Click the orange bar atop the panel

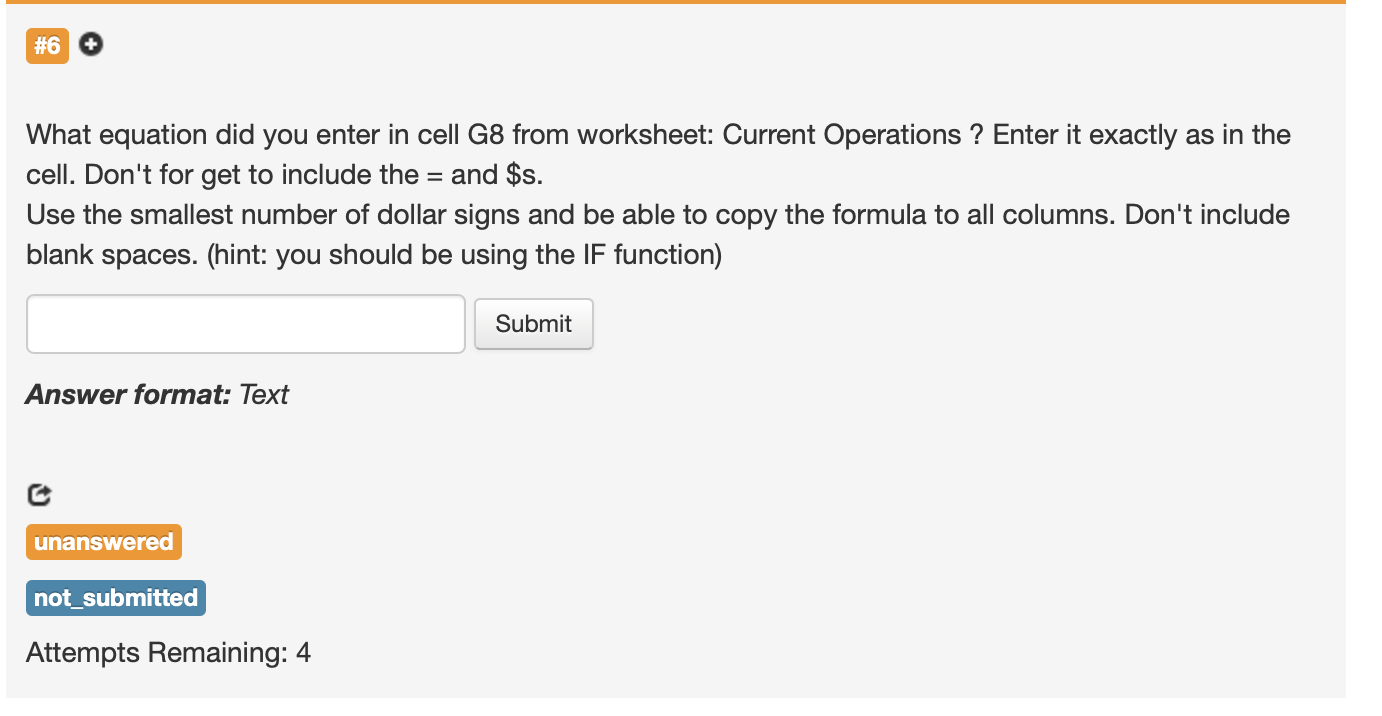coord(676,2)
